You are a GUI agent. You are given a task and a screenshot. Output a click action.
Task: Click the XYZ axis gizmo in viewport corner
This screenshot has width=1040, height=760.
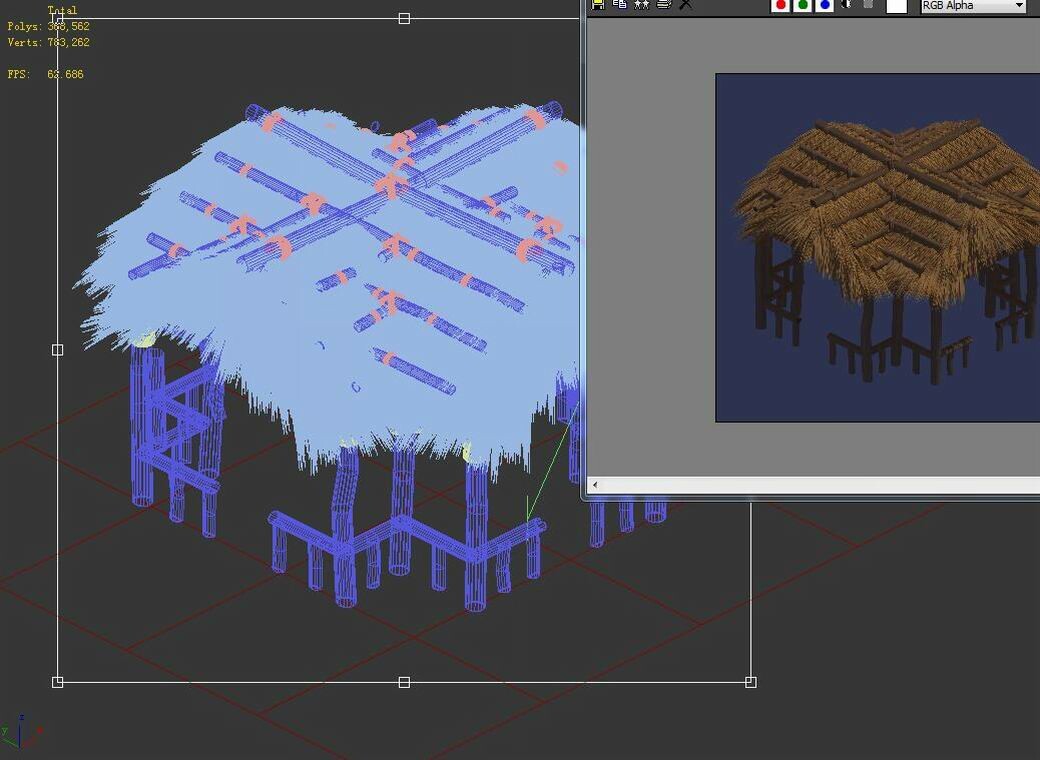point(21,731)
